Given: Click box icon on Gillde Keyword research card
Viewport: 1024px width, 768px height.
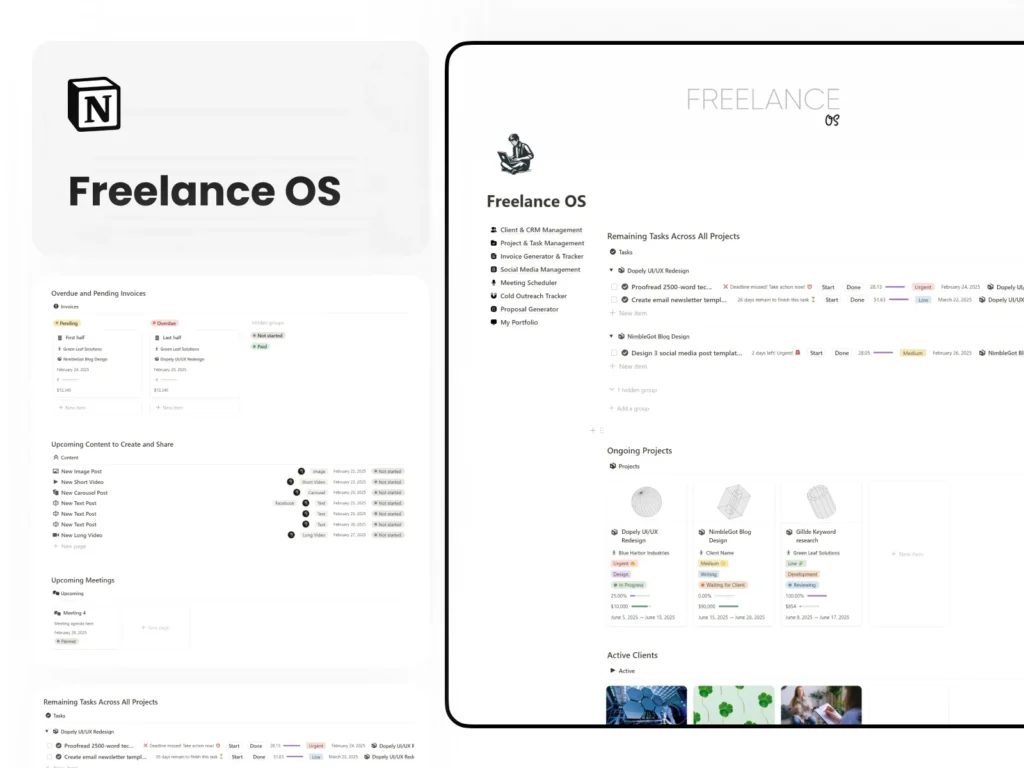Looking at the screenshot, I should [x=790, y=532].
